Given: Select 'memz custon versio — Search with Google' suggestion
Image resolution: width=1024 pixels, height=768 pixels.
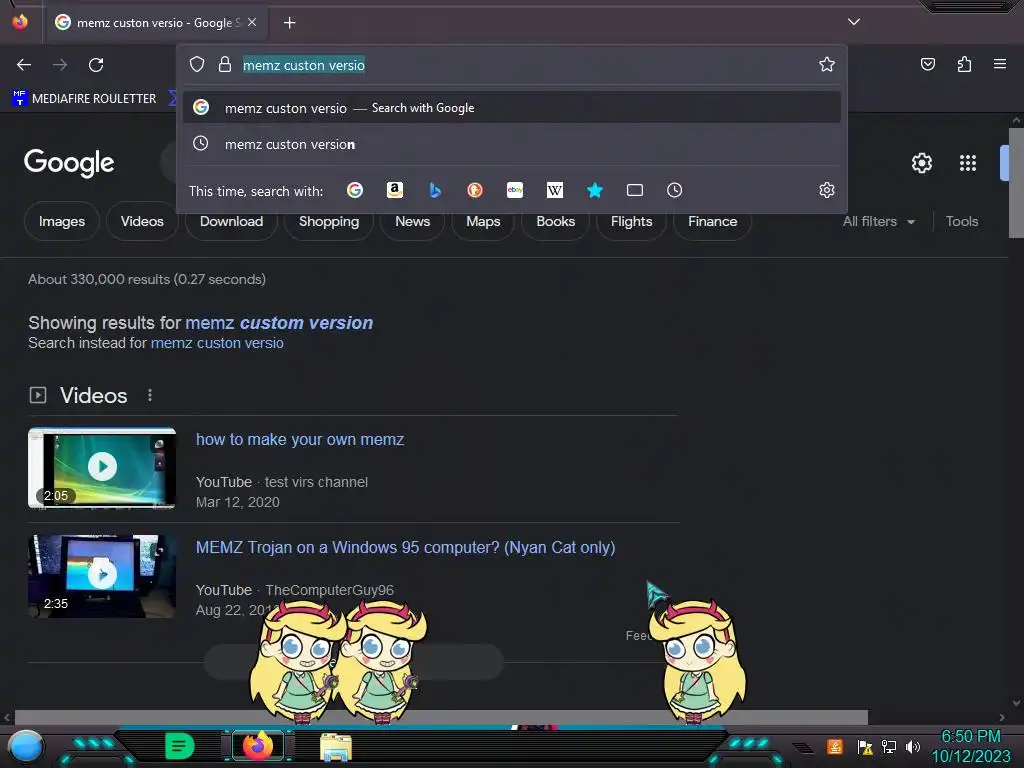Looking at the screenshot, I should (x=512, y=108).
